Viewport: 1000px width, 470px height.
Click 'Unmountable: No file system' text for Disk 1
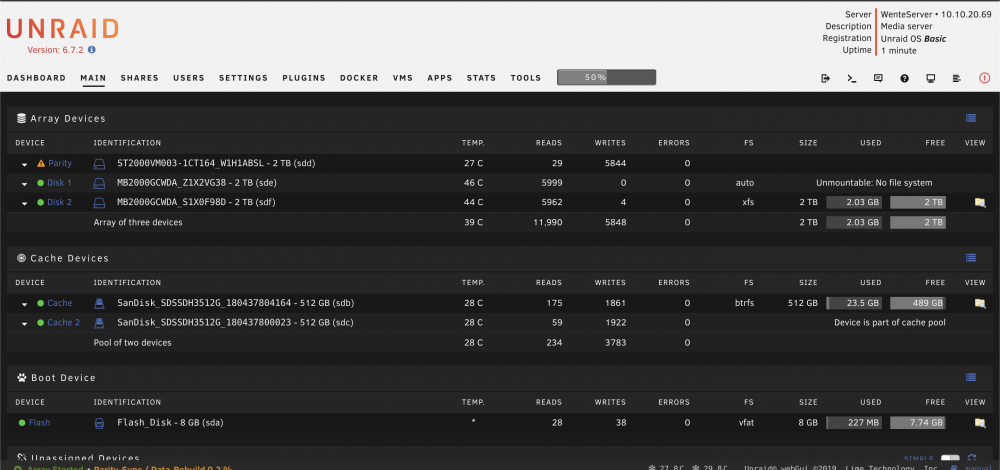pyautogui.click(x=874, y=183)
